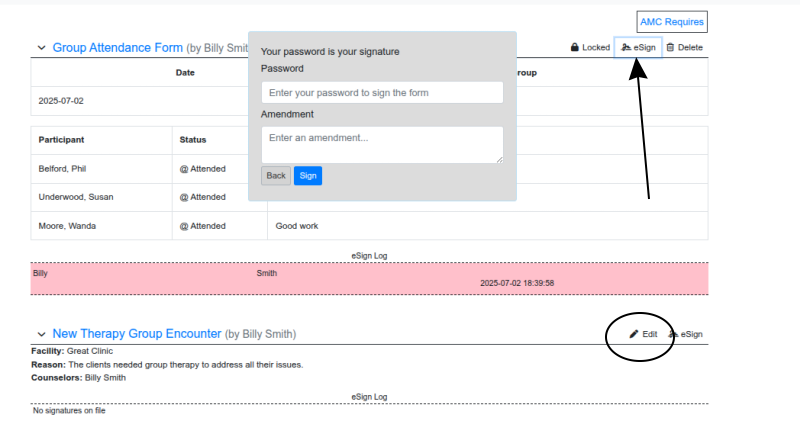Viewport: 800px width, 440px height.
Task: Open the Group Attendance Form title link
Action: [x=117, y=47]
